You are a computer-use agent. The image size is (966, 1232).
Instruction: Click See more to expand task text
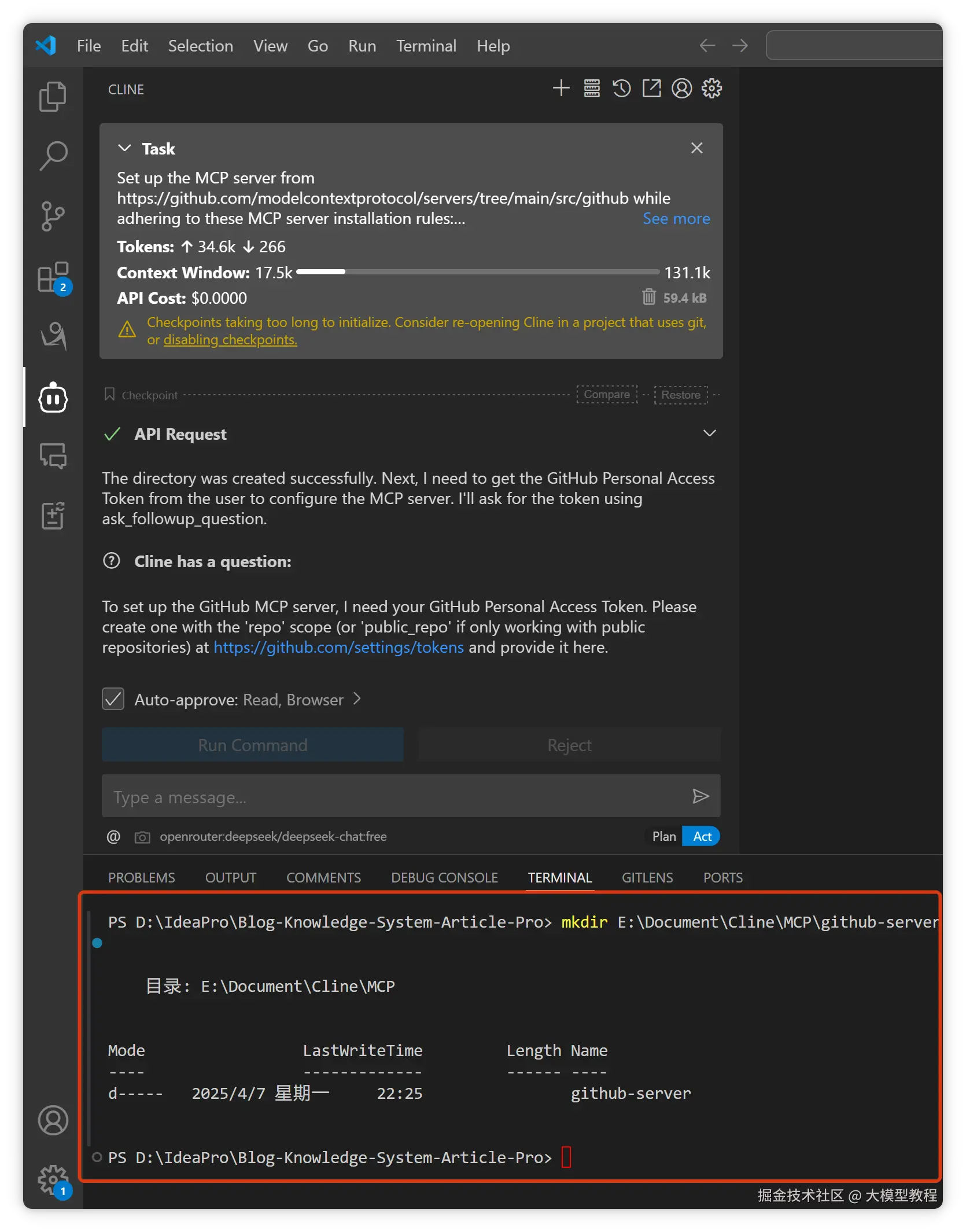(676, 219)
